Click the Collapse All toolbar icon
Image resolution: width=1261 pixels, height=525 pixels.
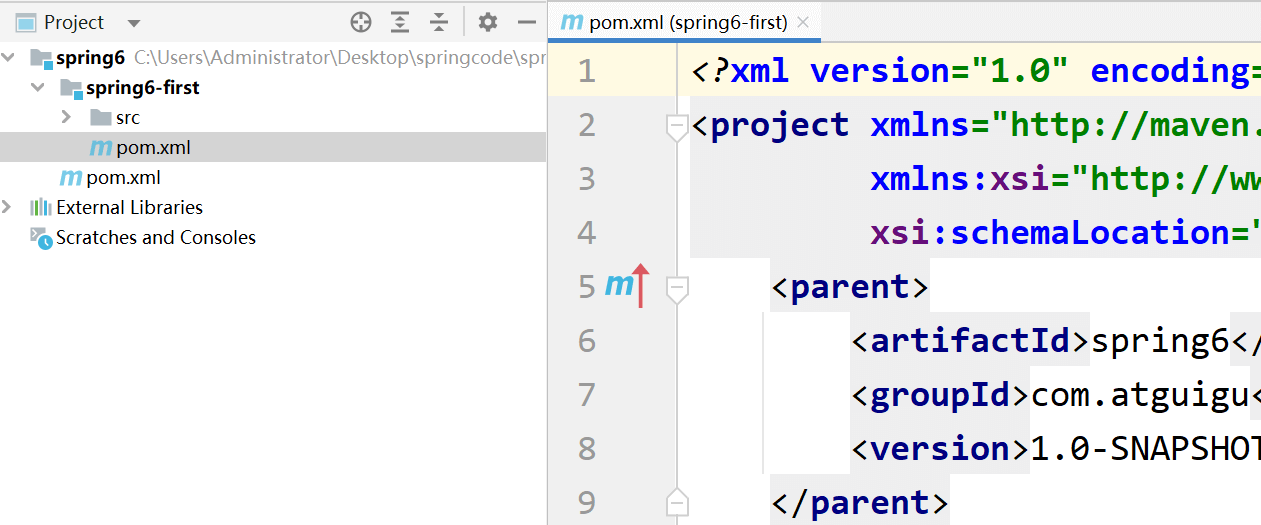pyautogui.click(x=439, y=22)
